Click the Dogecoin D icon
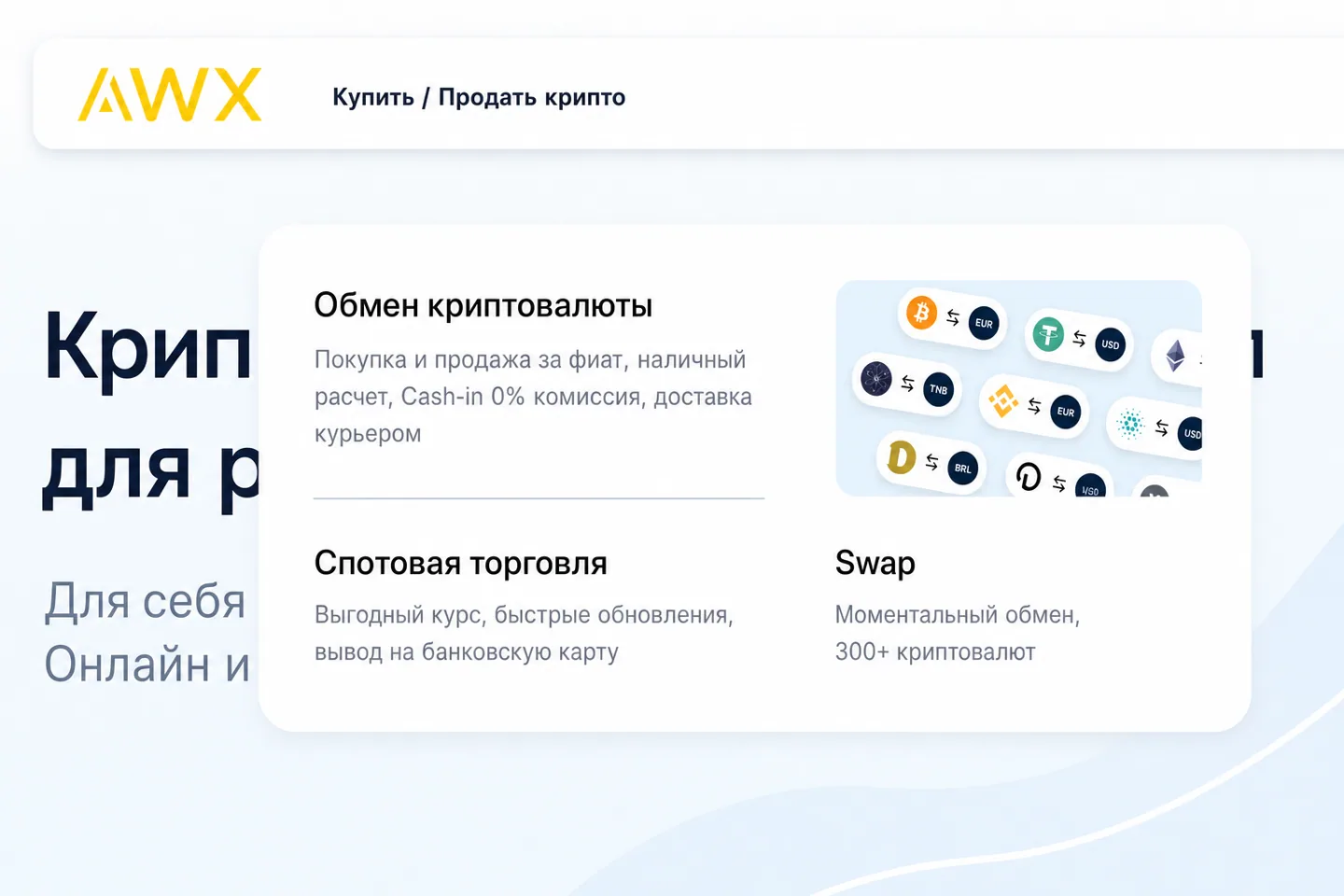Viewport: 1344px width, 896px height. point(901,457)
